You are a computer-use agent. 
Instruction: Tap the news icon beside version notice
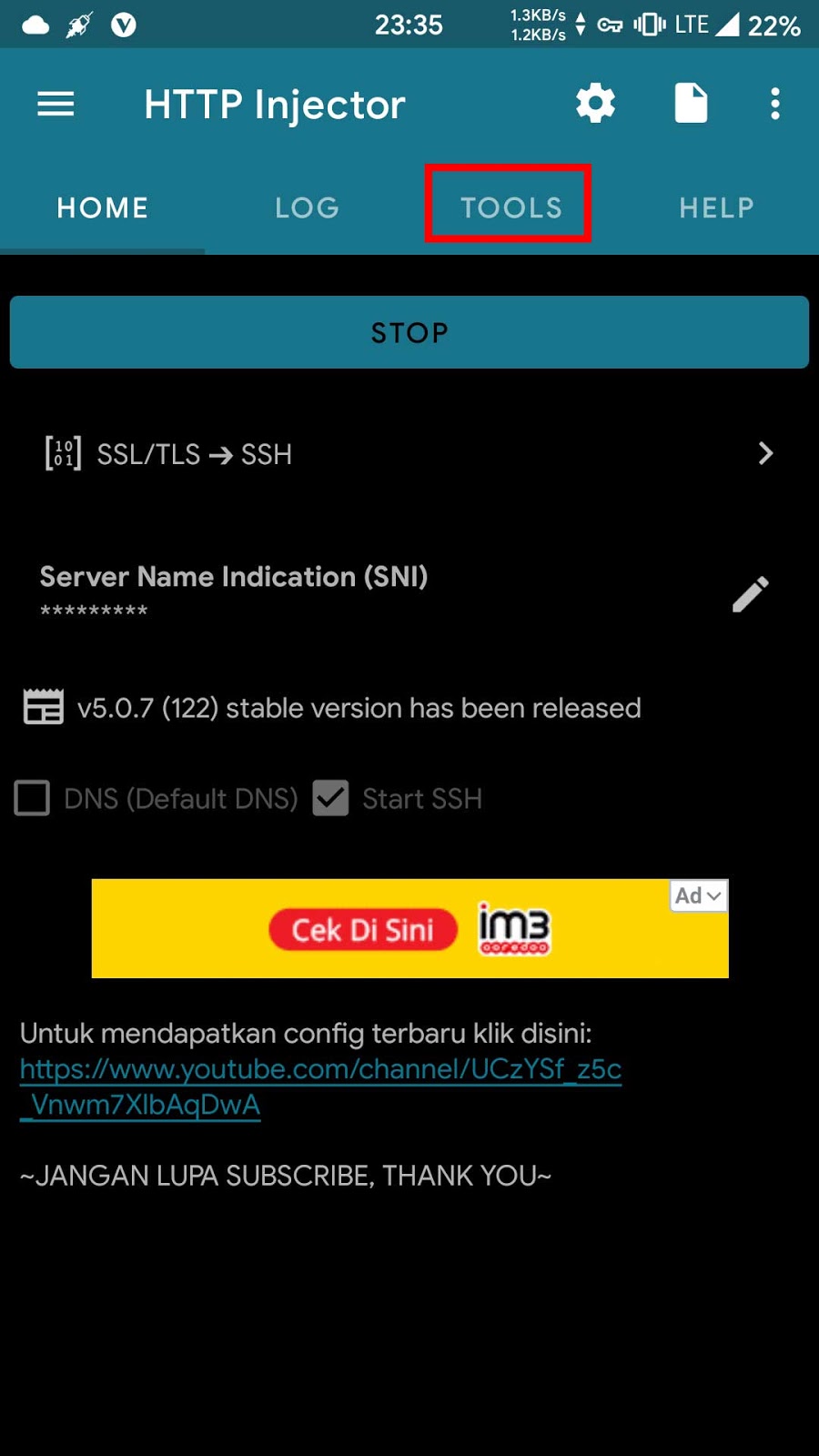[x=43, y=707]
